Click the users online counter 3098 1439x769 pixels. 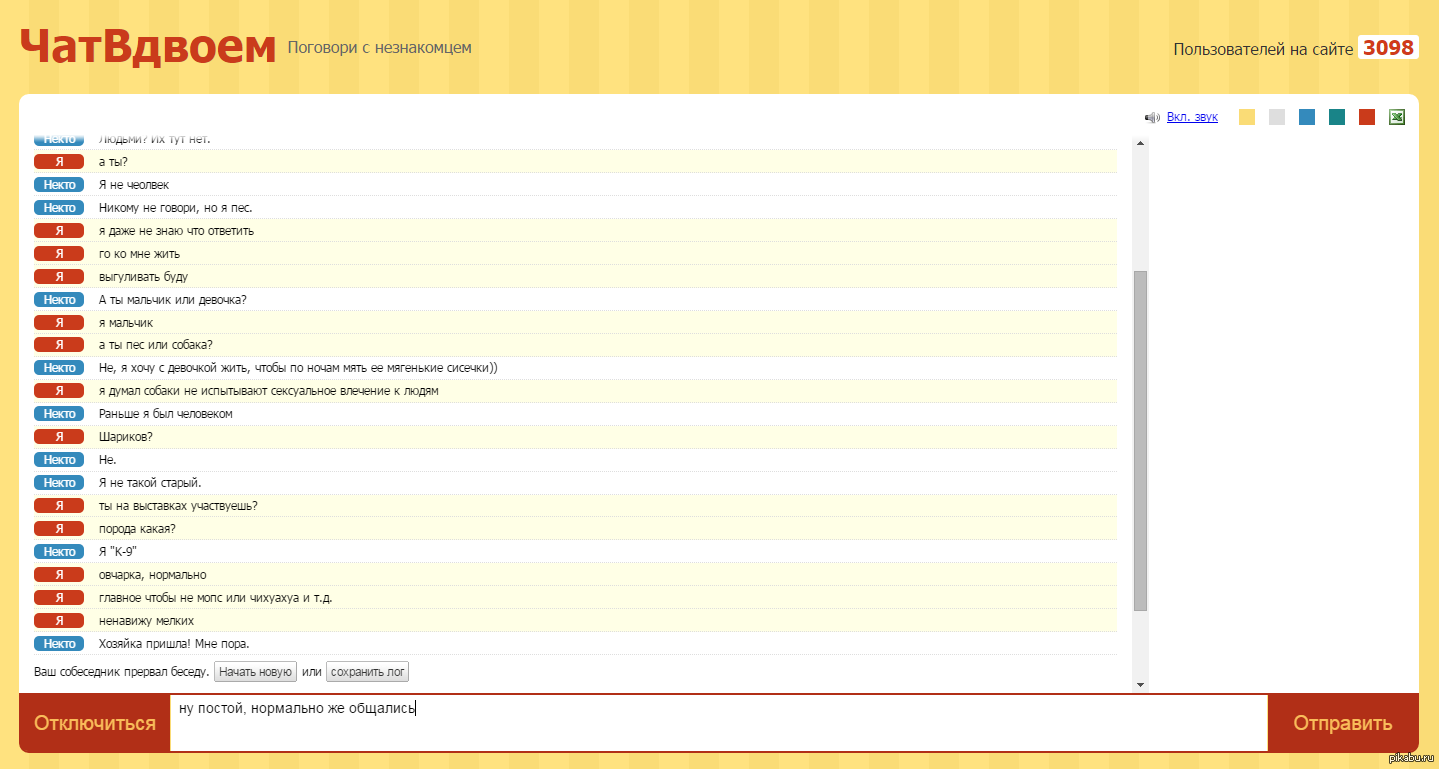point(1388,48)
